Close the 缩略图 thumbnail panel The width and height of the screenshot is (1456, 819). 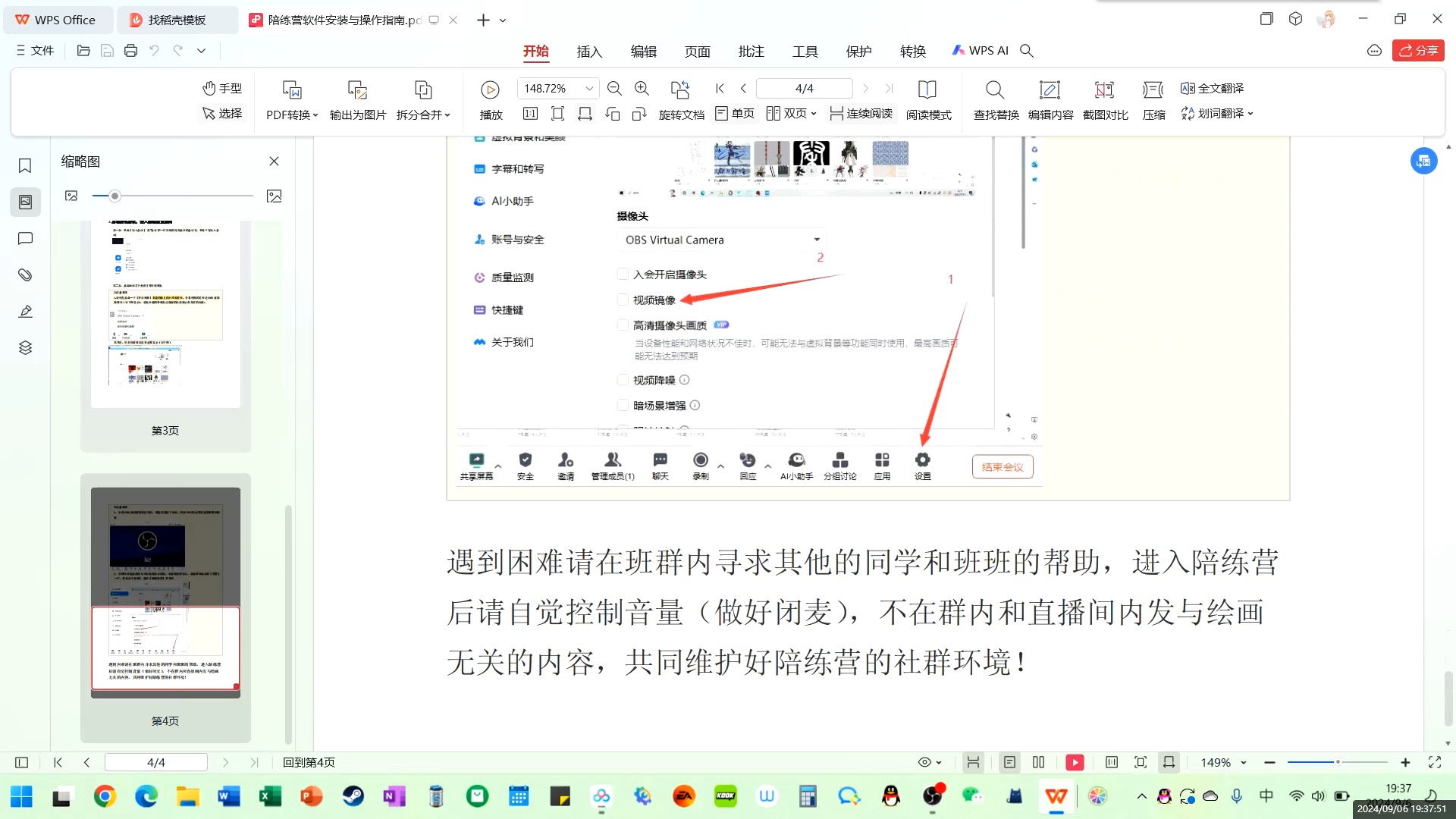(274, 162)
